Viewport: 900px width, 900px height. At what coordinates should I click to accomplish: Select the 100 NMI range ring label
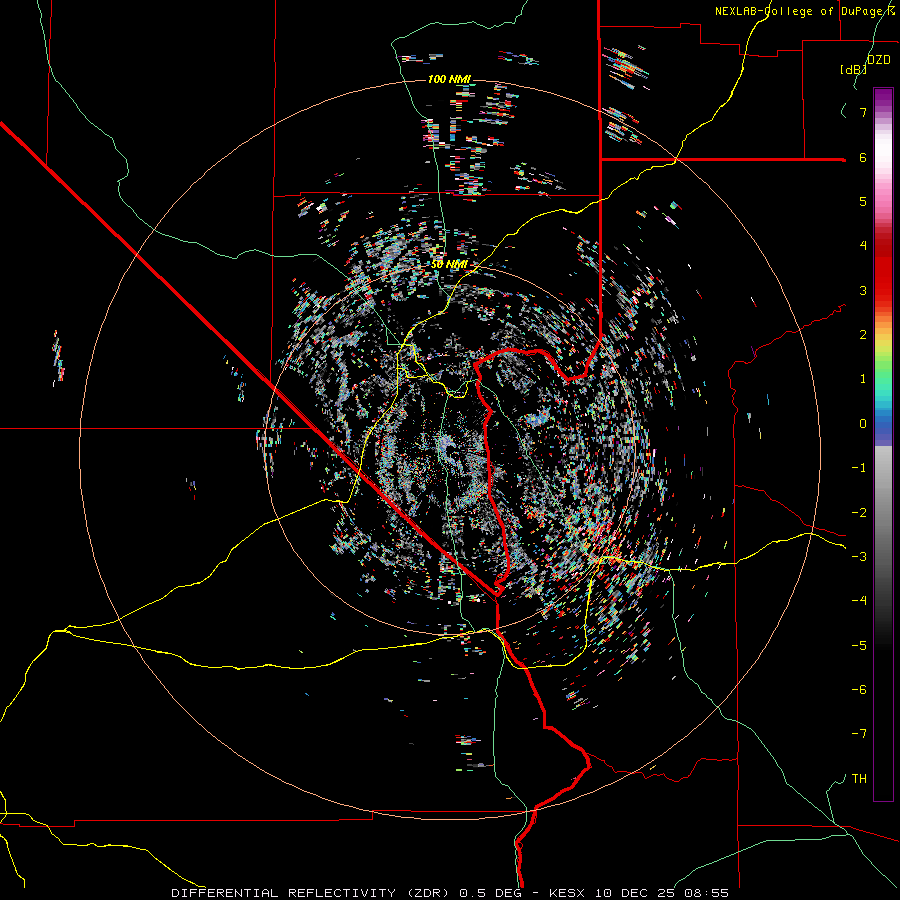point(449,79)
